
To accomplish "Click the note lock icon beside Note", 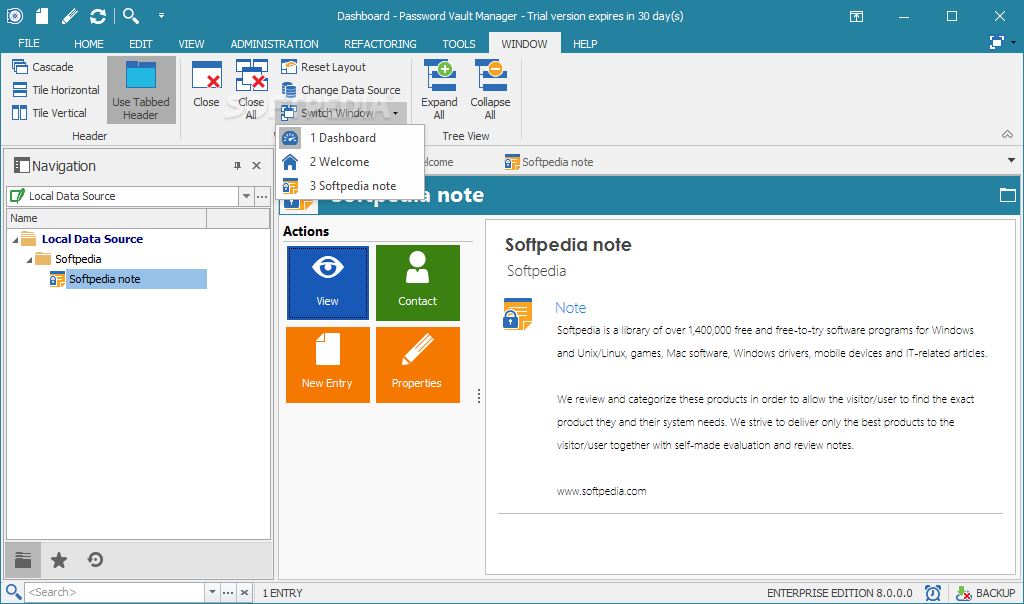I will click(x=517, y=314).
